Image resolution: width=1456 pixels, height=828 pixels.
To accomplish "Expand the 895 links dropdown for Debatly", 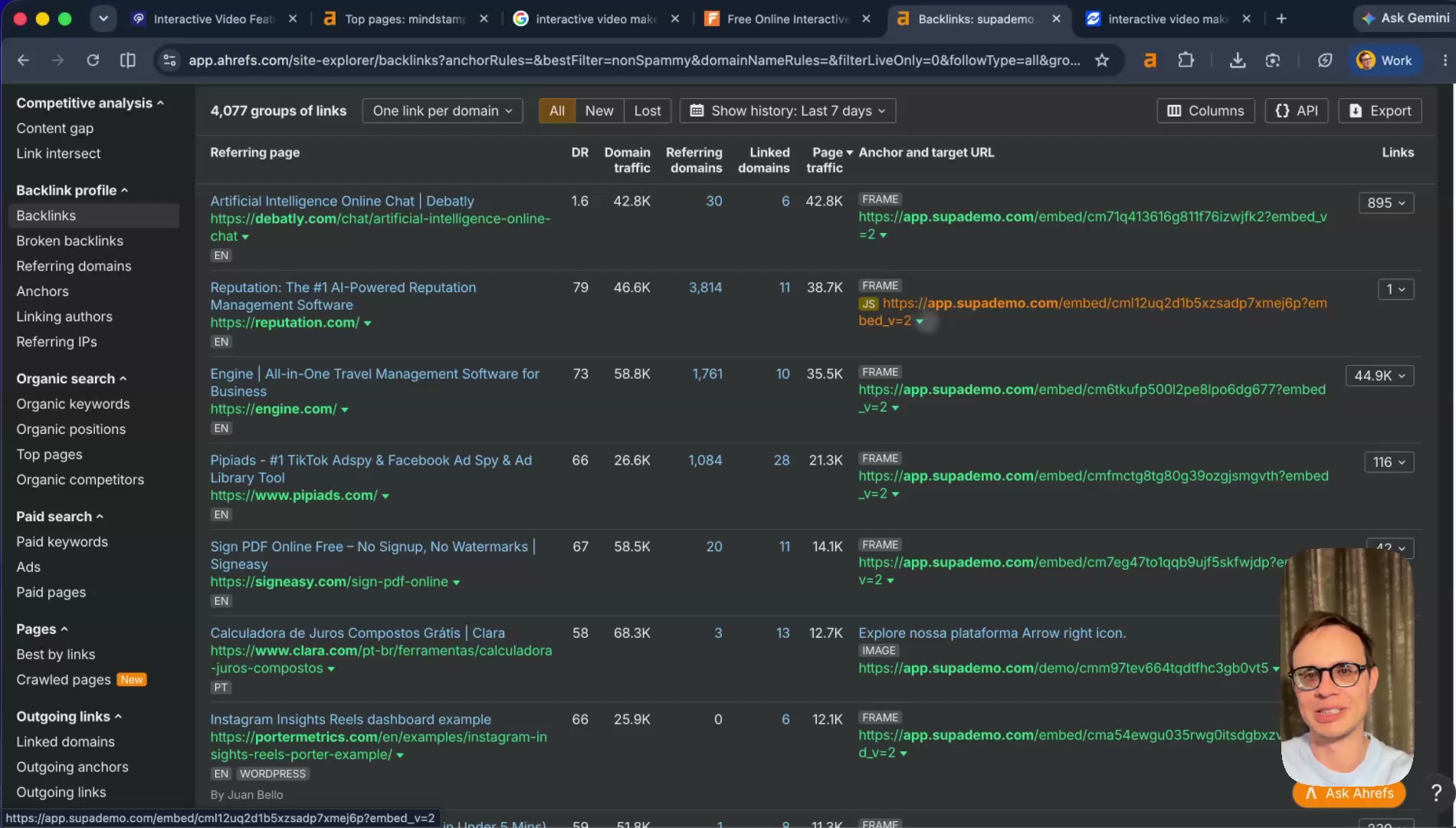I will tap(1386, 203).
